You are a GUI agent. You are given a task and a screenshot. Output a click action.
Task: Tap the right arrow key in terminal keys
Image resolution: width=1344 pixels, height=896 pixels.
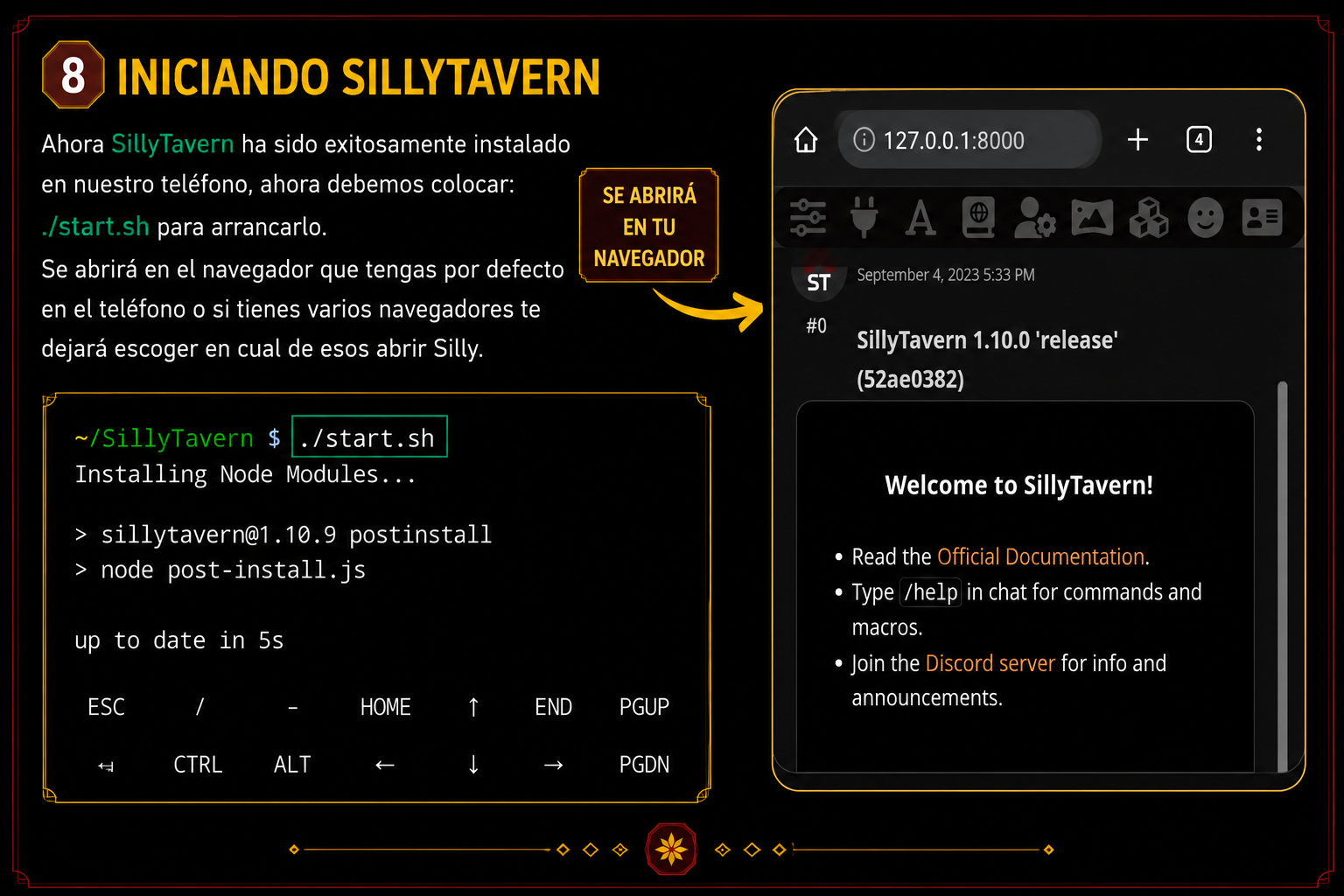pos(553,765)
